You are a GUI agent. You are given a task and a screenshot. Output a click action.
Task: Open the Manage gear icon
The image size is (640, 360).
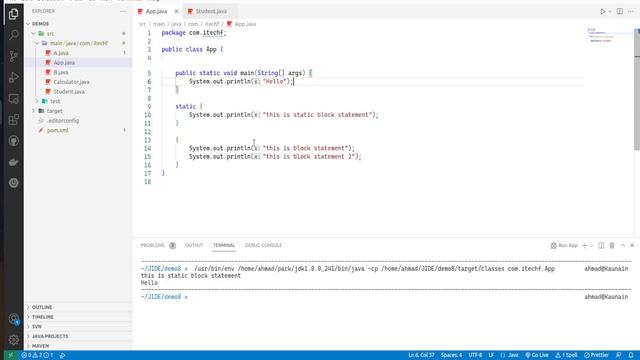(x=13, y=340)
